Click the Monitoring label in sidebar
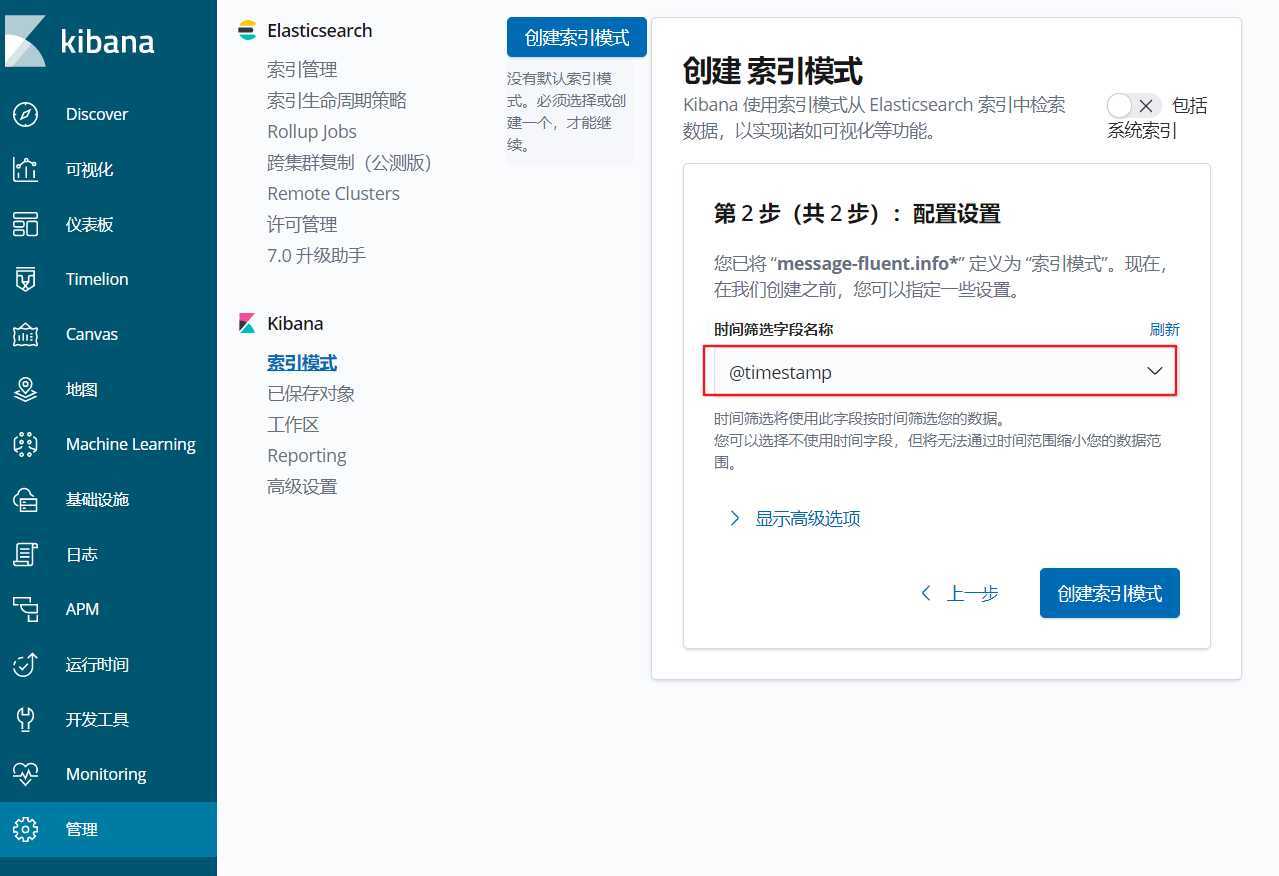This screenshot has width=1279, height=876. (106, 774)
